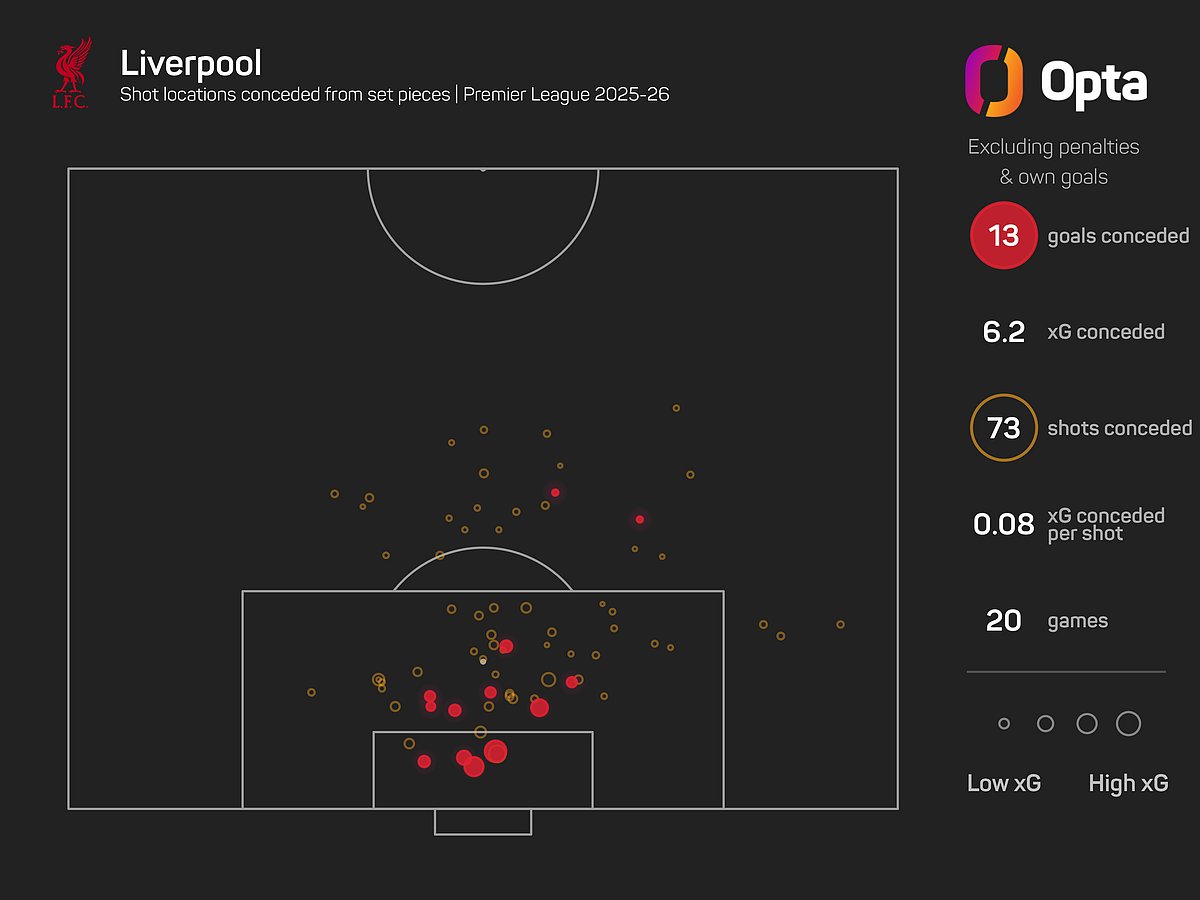Click the 0.08 xG per shot value
1200x900 pixels.
point(1003,524)
